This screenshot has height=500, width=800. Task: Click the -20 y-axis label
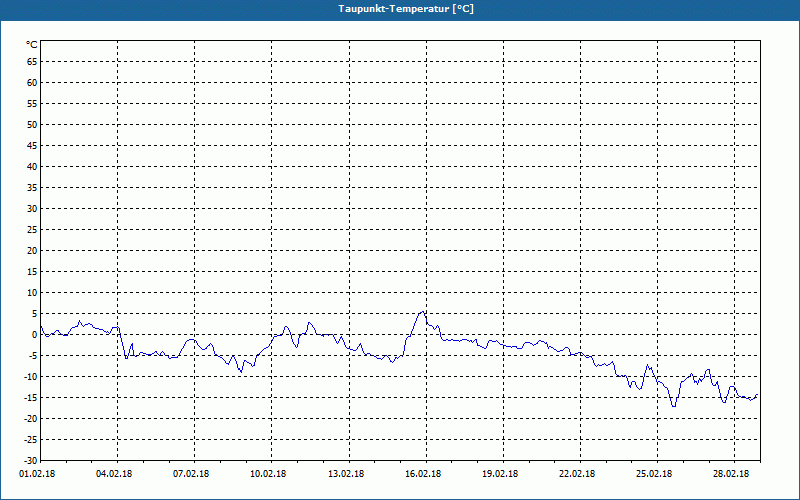pyautogui.click(x=31, y=418)
